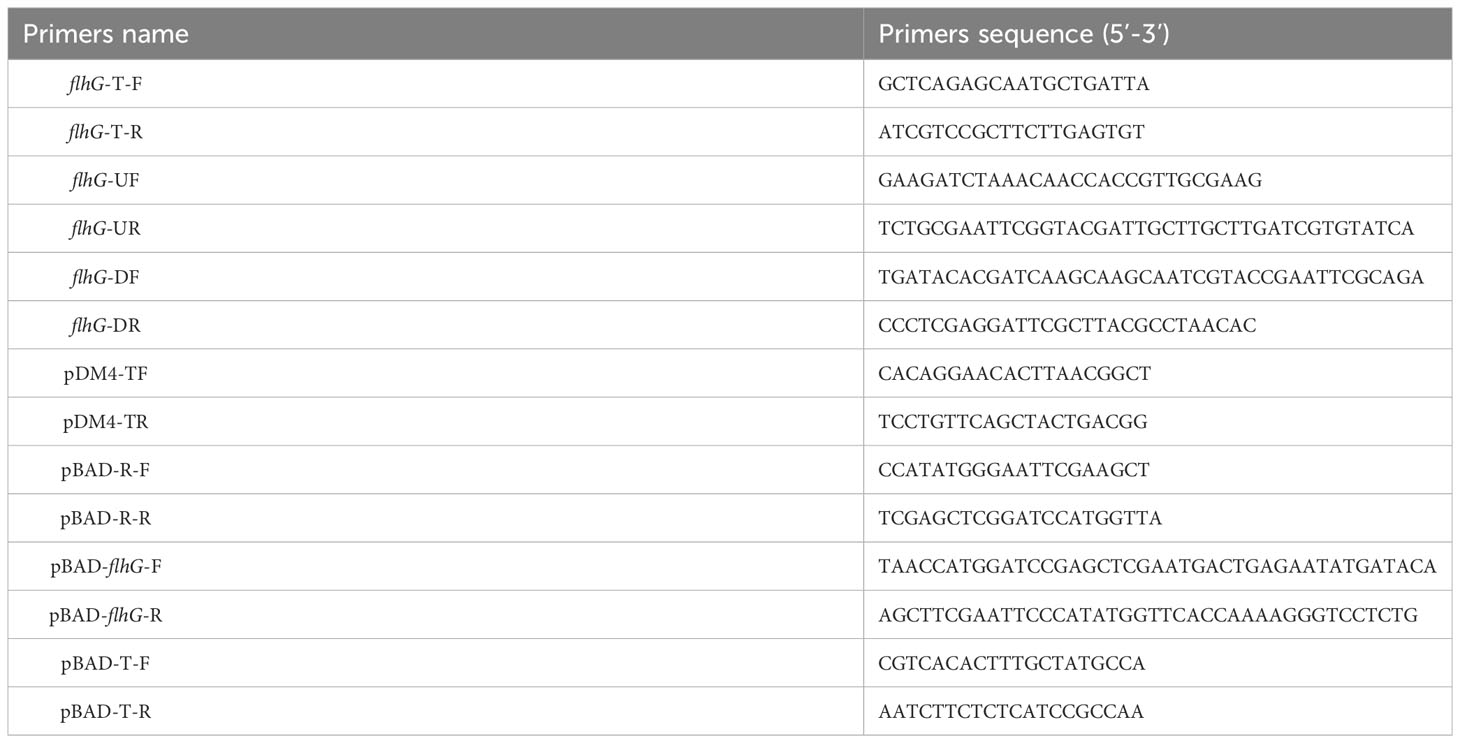1460x743 pixels.
Task: Select the pBAD-R-R primer name cell
Action: tap(436, 518)
